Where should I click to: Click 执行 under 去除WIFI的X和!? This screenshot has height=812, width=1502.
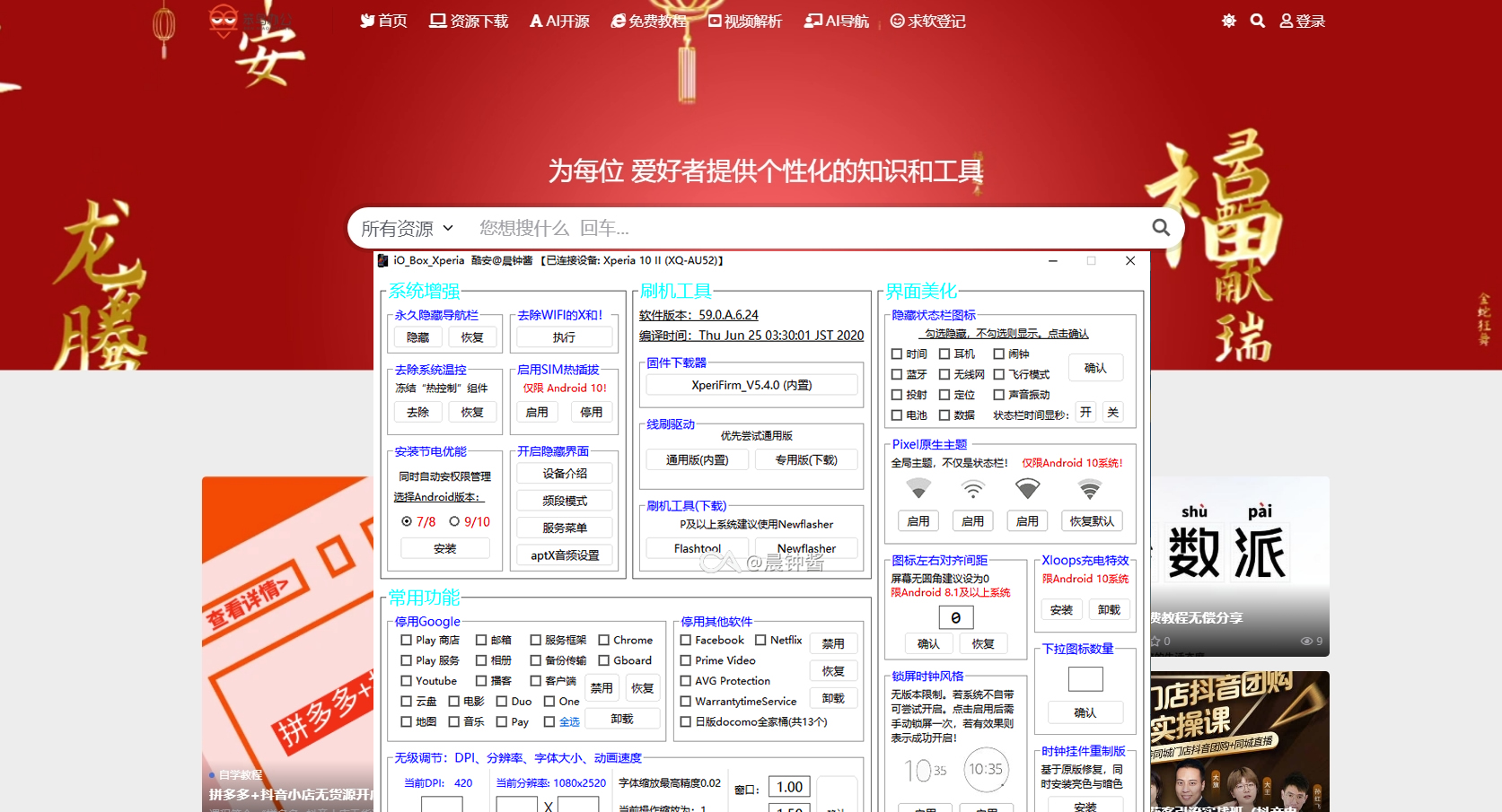[564, 337]
